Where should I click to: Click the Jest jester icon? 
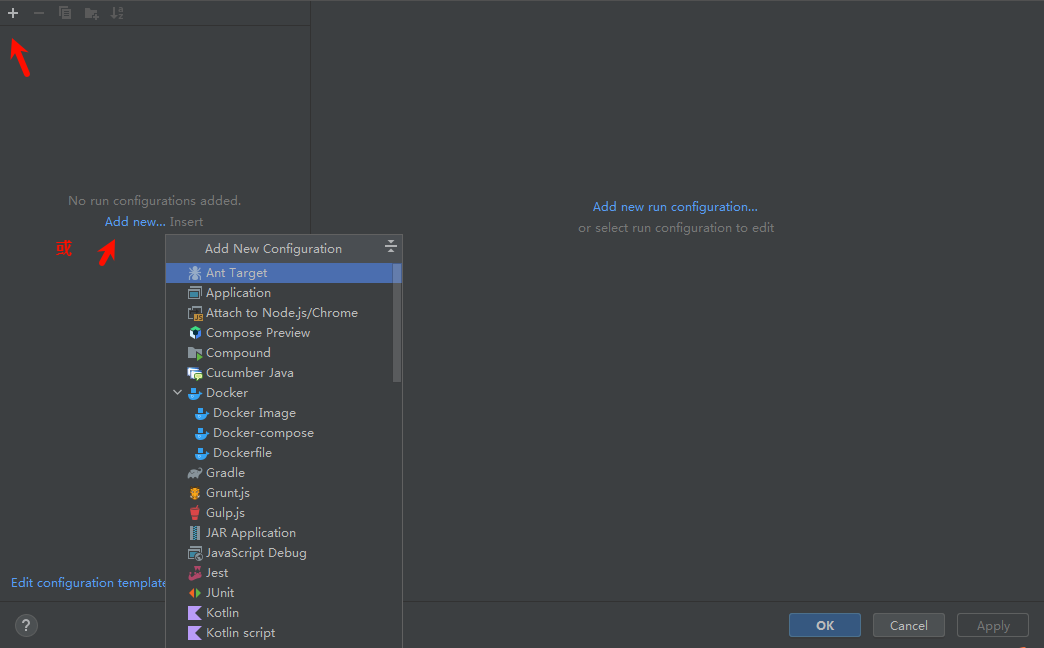click(194, 573)
